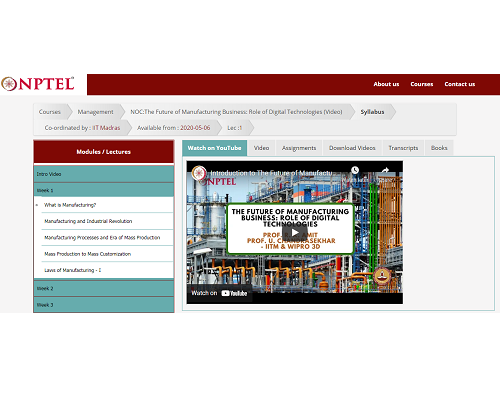This screenshot has height=400, width=500.
Task: Click the Share arrow icon on video
Action: 385,170
